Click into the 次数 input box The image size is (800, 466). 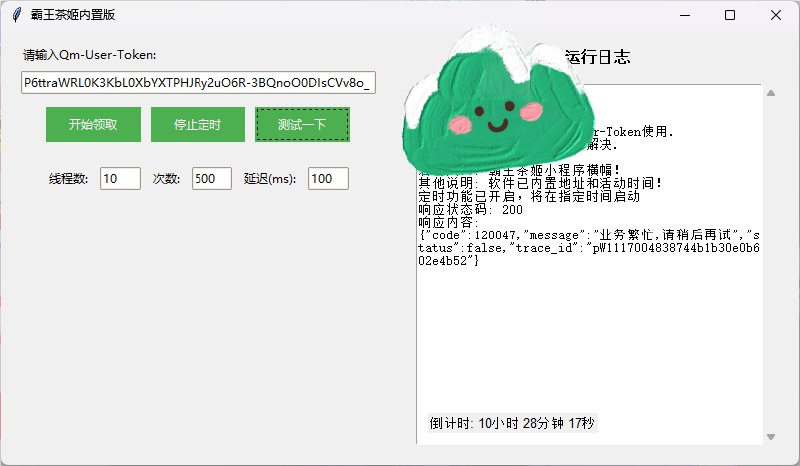tap(212, 179)
